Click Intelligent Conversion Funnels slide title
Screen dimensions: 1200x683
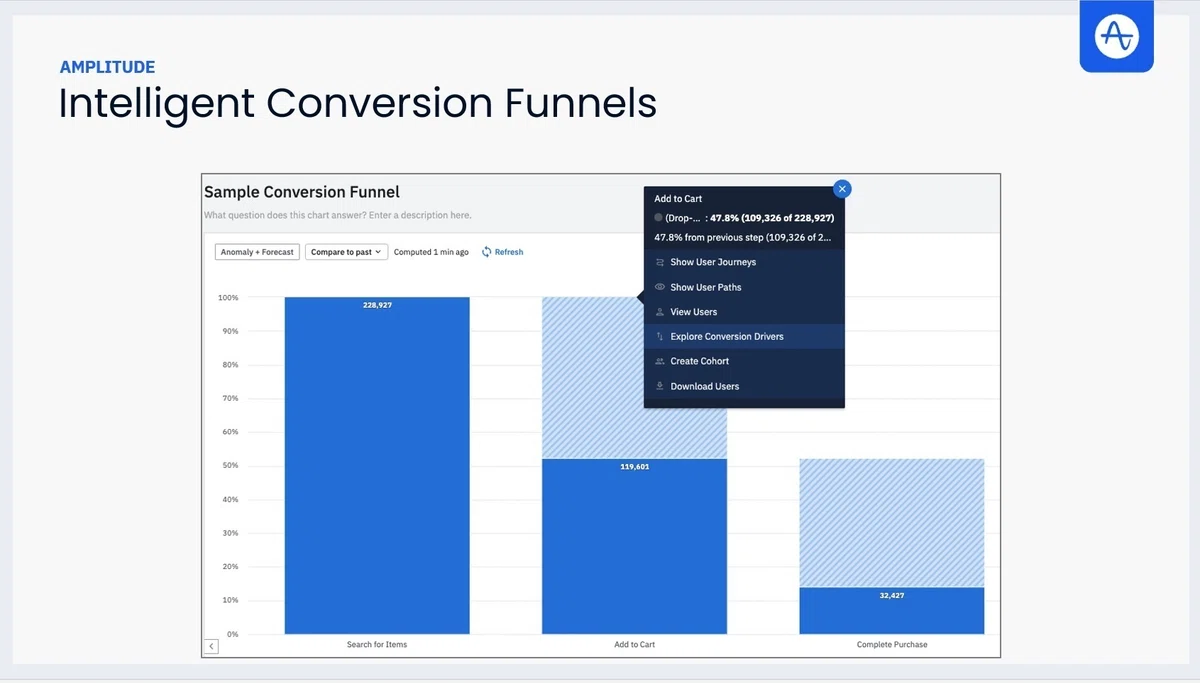357,104
